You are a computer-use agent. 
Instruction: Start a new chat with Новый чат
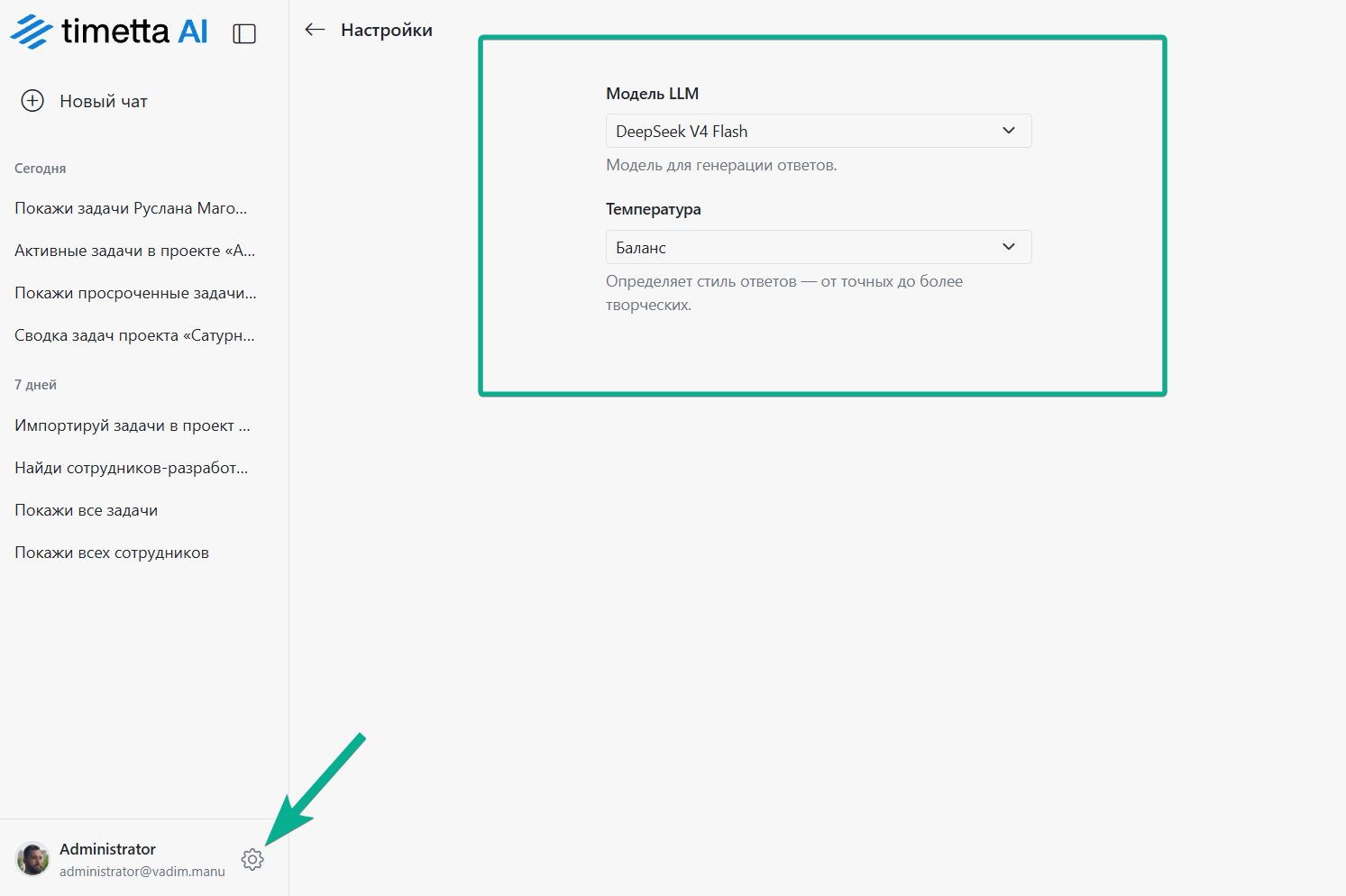[85, 101]
